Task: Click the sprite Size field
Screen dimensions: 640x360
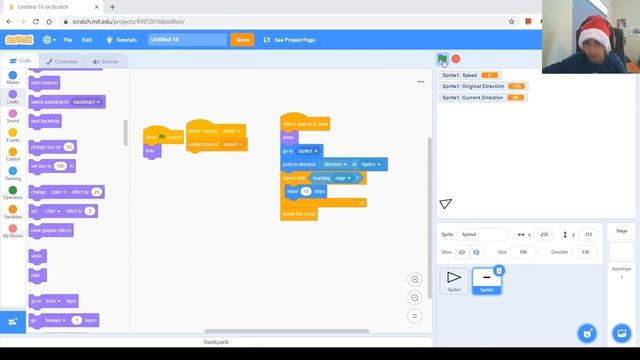Action: (523, 252)
